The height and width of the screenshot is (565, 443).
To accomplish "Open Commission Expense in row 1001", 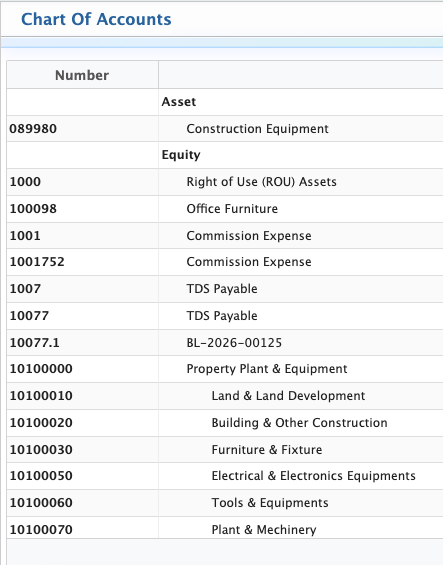I will coord(249,236).
